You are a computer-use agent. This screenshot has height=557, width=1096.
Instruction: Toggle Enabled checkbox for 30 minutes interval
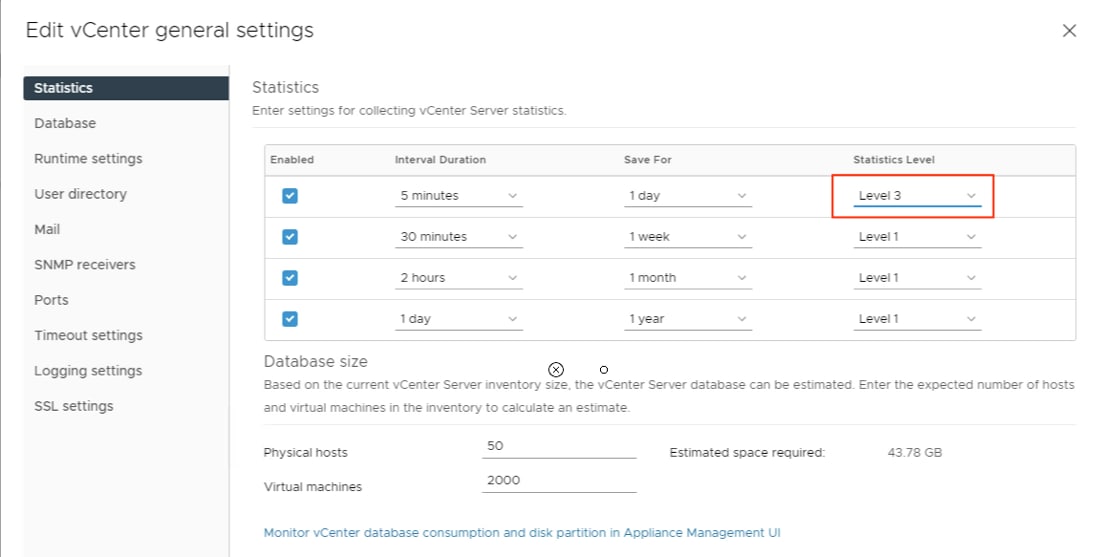[290, 237]
